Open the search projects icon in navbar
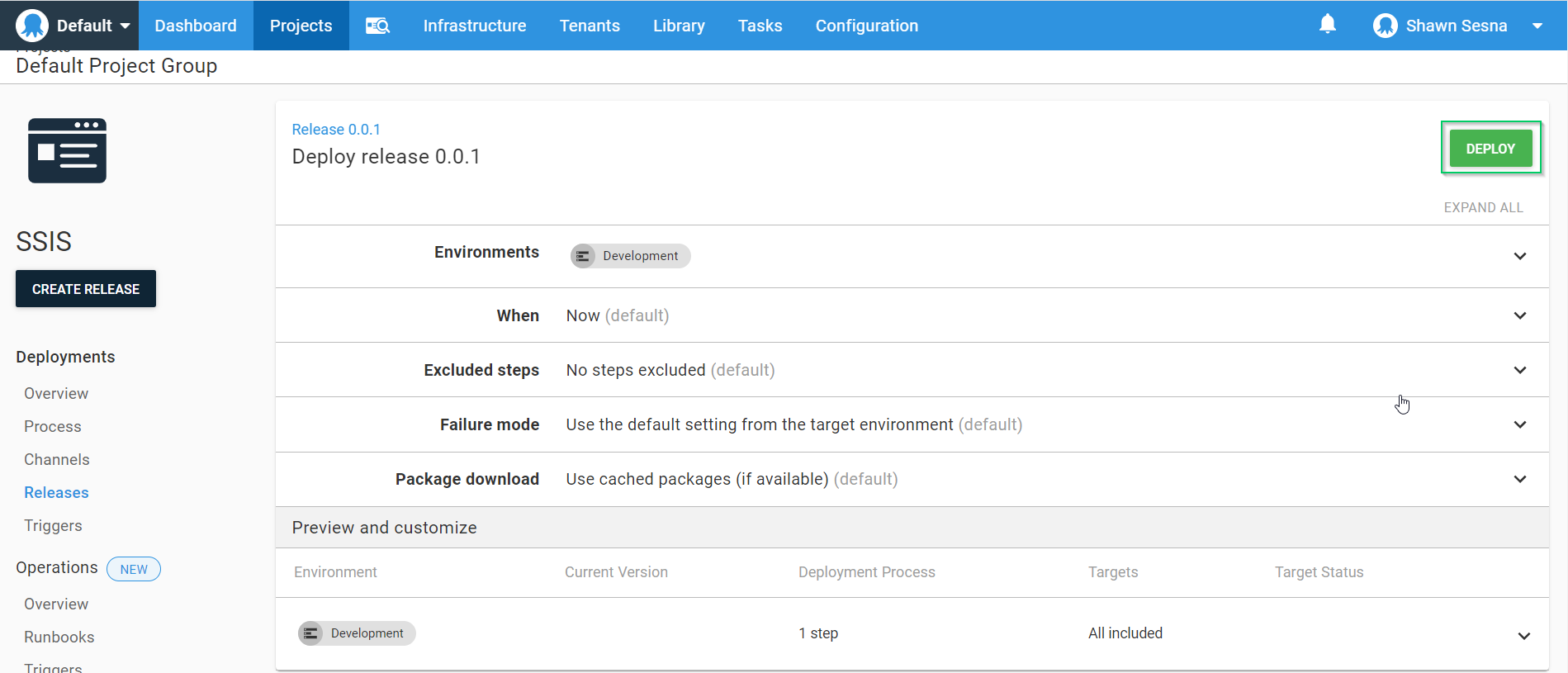1568x673 pixels. pos(377,26)
